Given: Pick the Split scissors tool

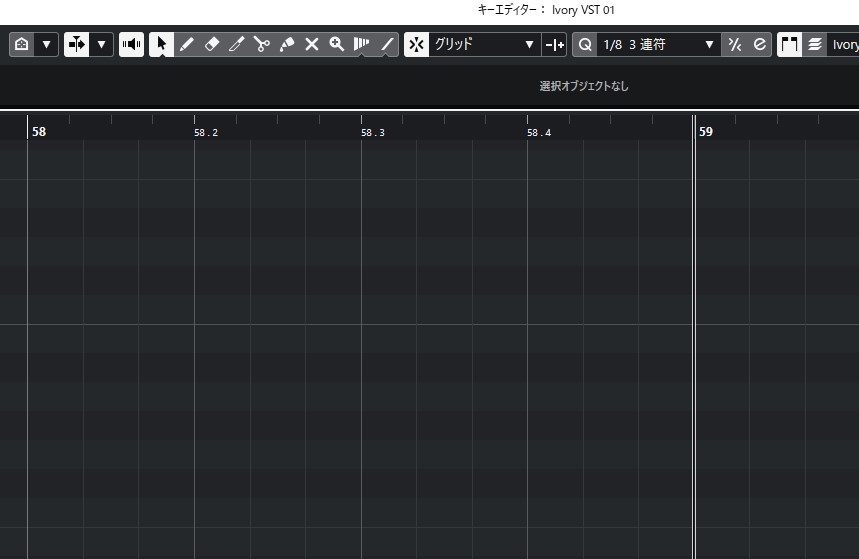Looking at the screenshot, I should pos(262,45).
